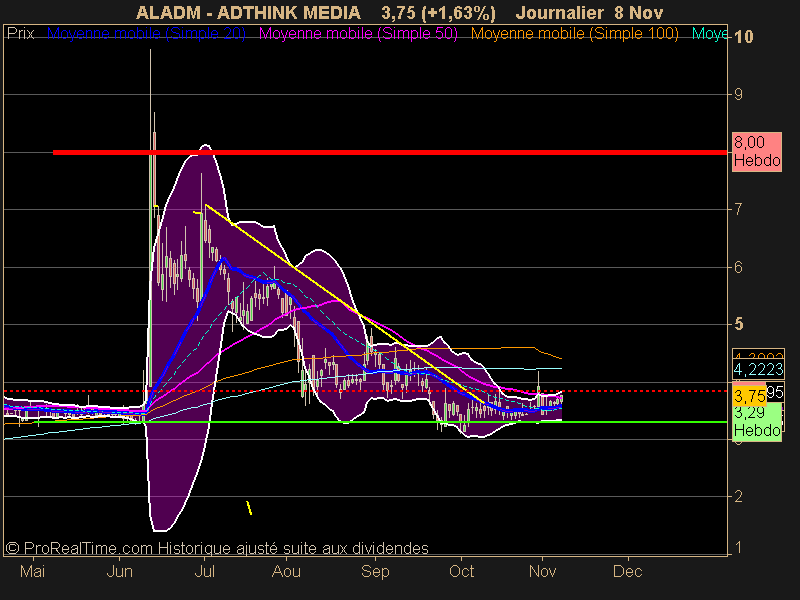The image size is (800, 600).
Task: Click the Jun label on the time axis
Action: tap(120, 571)
